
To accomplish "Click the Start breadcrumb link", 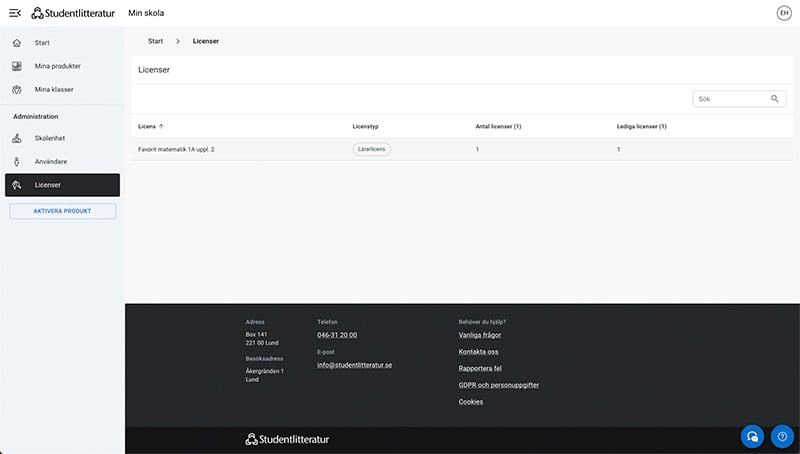I will 156,41.
